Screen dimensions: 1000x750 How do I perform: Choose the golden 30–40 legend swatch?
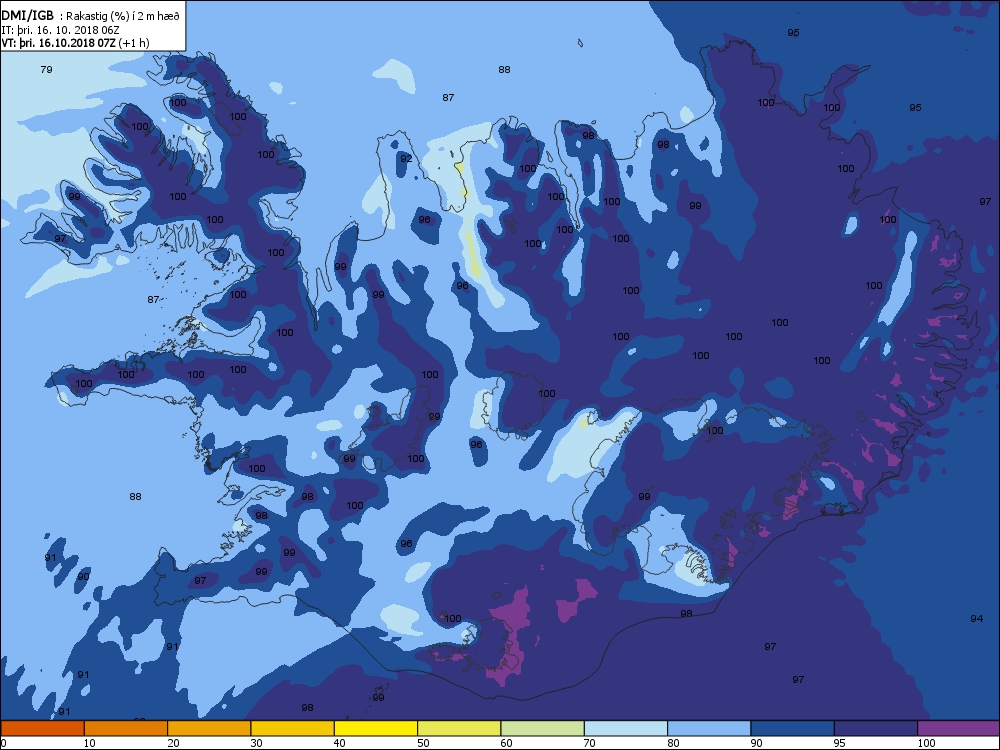pyautogui.click(x=293, y=728)
